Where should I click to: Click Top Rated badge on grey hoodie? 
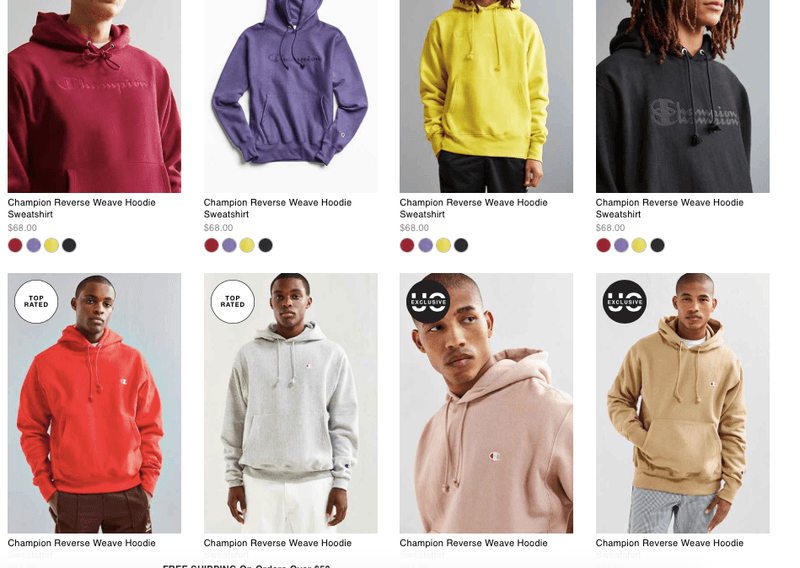click(232, 302)
